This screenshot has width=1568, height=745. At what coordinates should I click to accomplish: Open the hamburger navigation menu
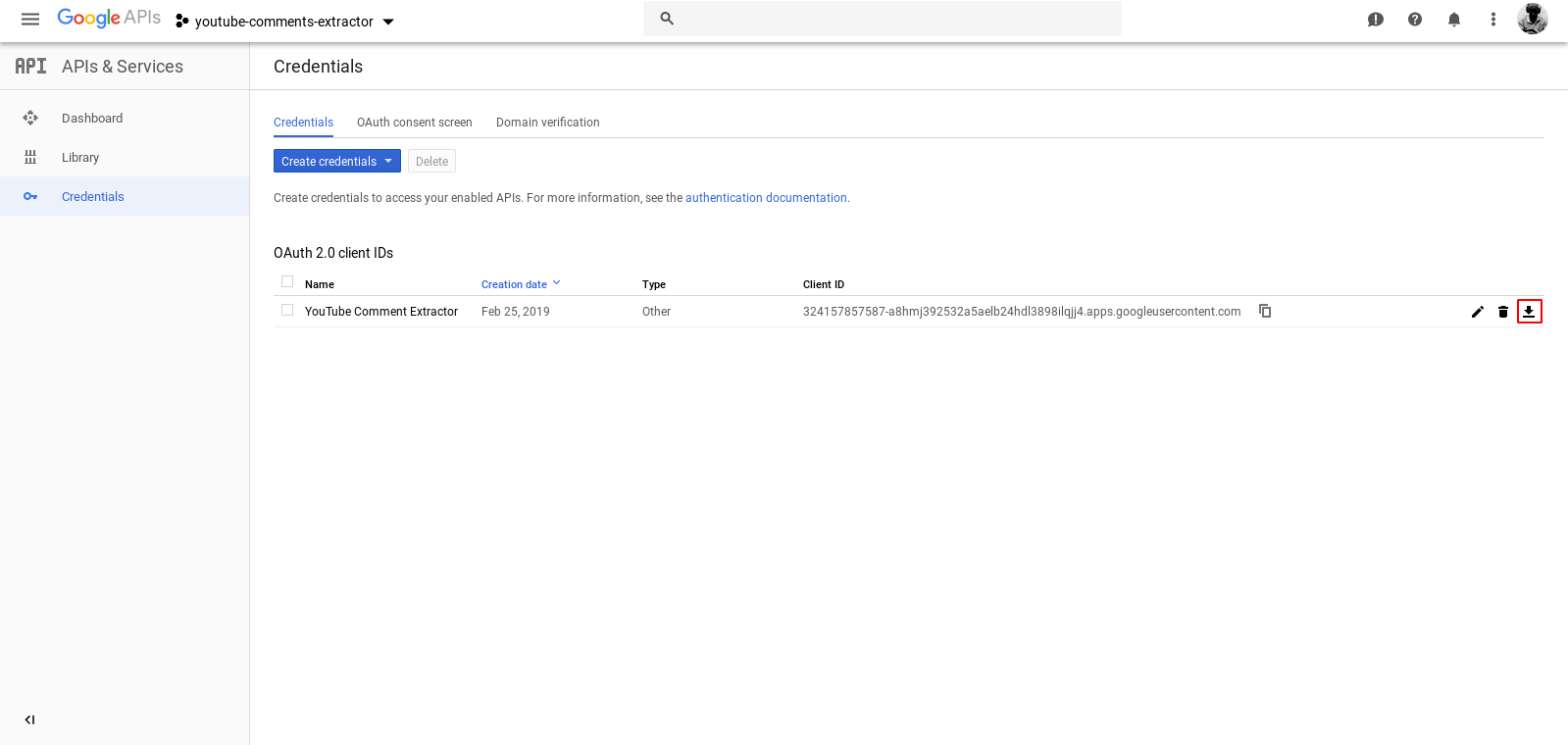click(30, 20)
